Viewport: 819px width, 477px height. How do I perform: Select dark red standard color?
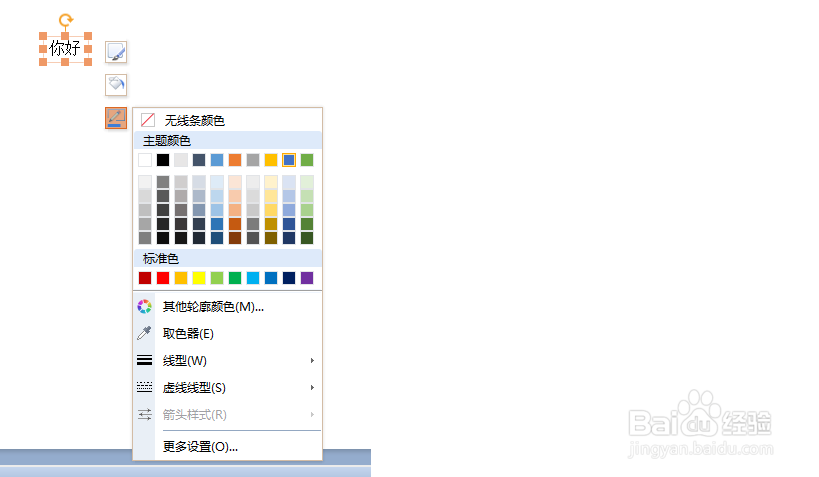pos(145,278)
